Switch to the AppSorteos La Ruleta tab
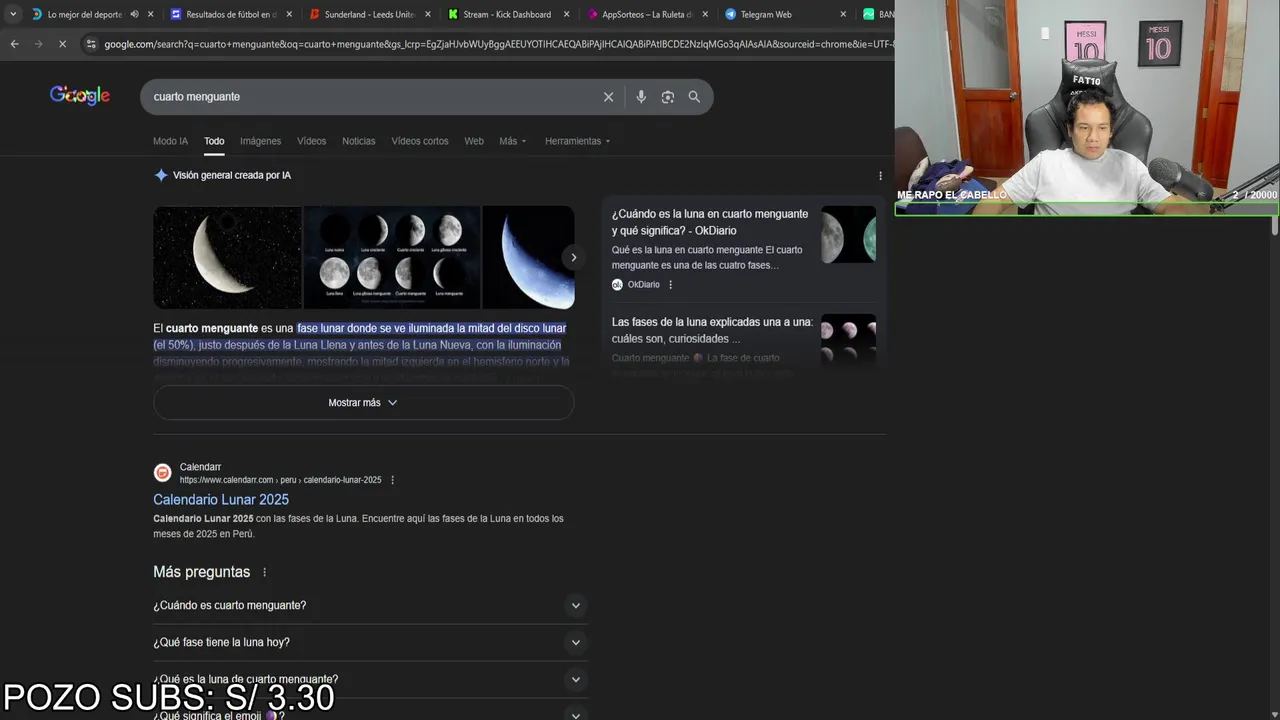Screen dimensions: 1280x720 click(x=640, y=14)
